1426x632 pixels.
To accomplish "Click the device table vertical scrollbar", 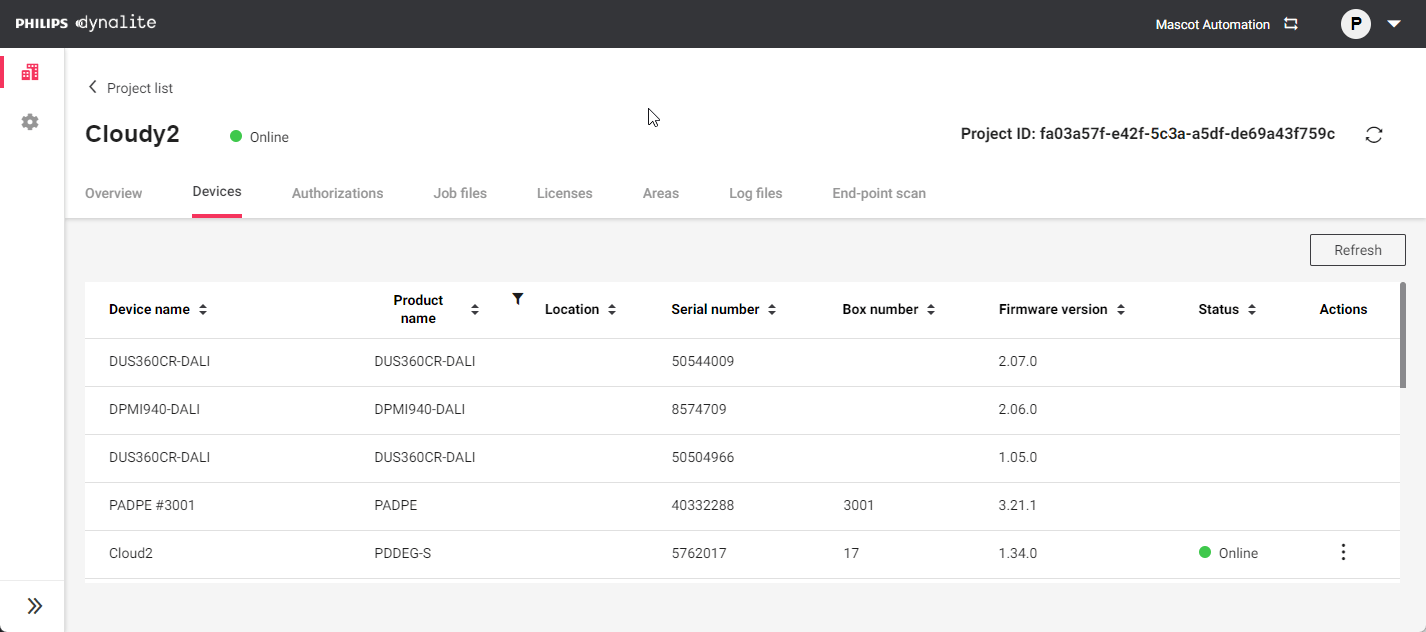I will 1402,335.
